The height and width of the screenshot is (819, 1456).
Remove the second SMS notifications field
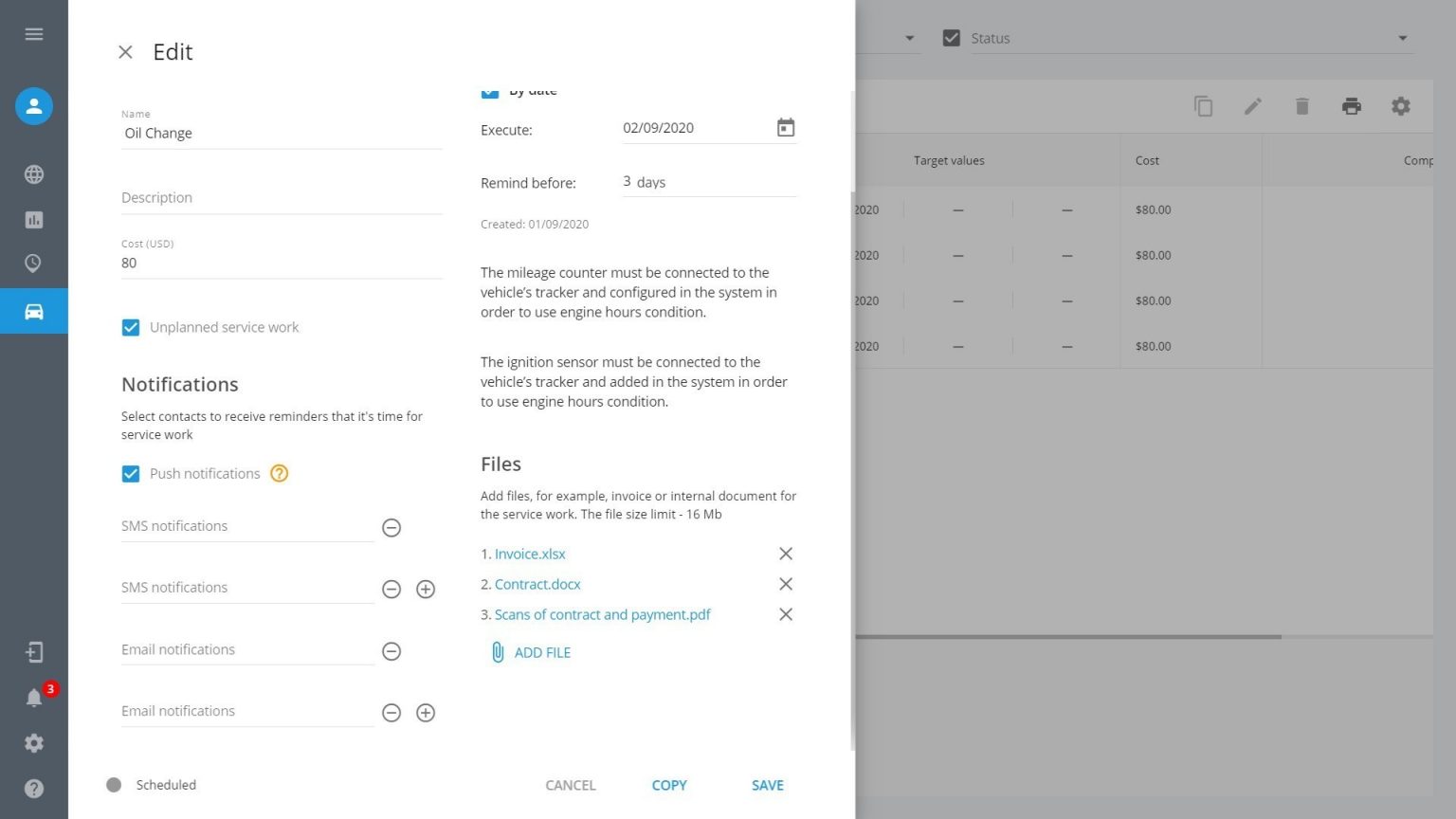[391, 590]
